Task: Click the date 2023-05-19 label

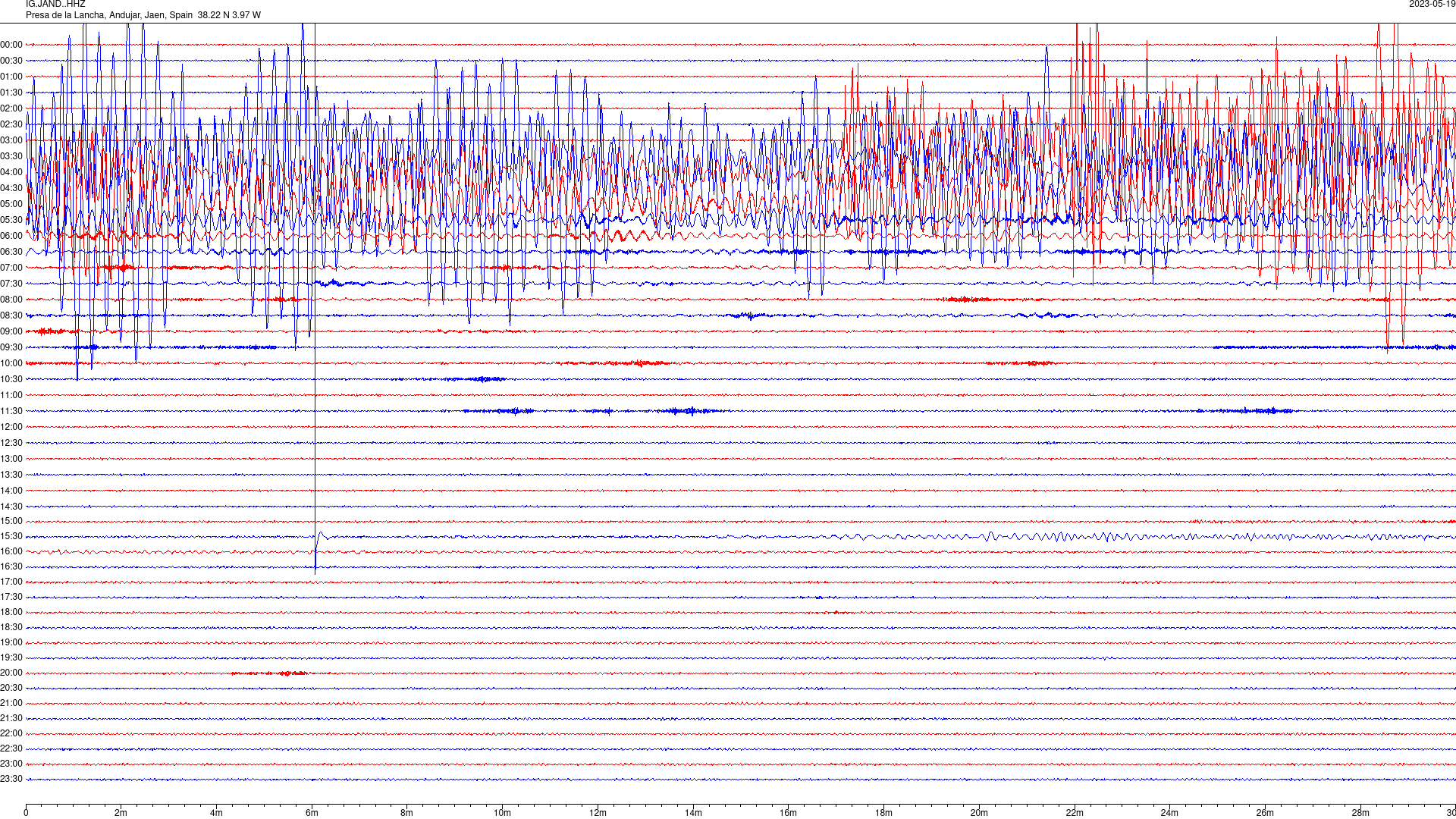Action: (x=1432, y=4)
